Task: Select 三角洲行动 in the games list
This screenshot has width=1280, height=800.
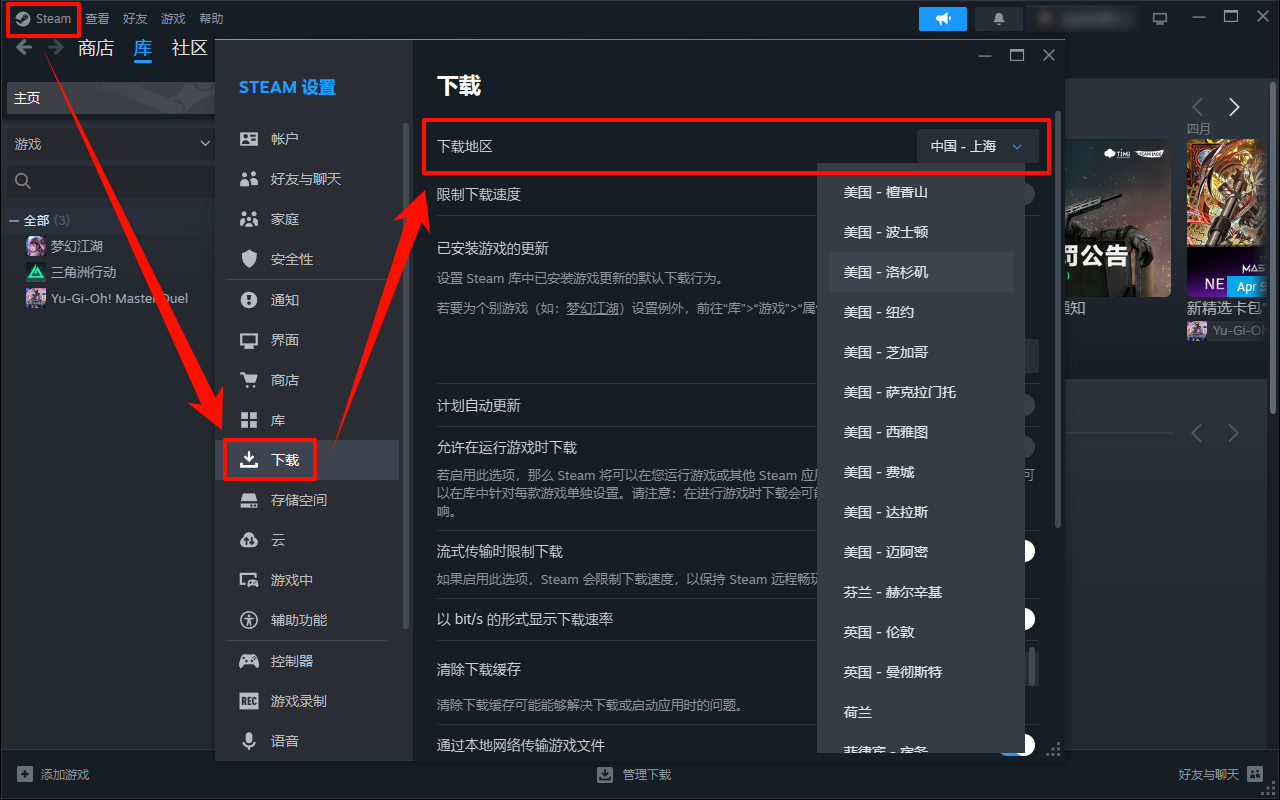Action: click(84, 272)
